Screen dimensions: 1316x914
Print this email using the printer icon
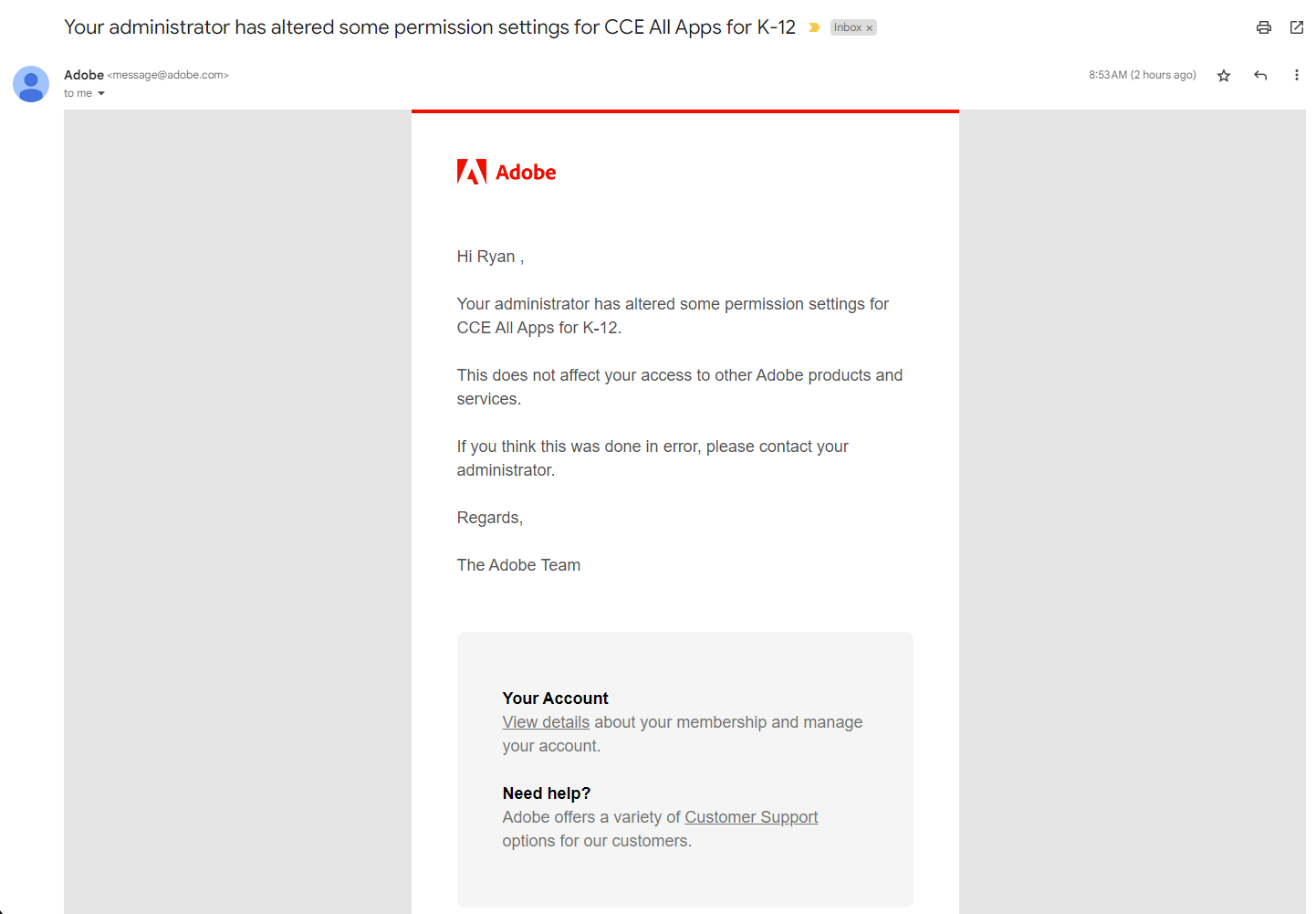tap(1263, 27)
